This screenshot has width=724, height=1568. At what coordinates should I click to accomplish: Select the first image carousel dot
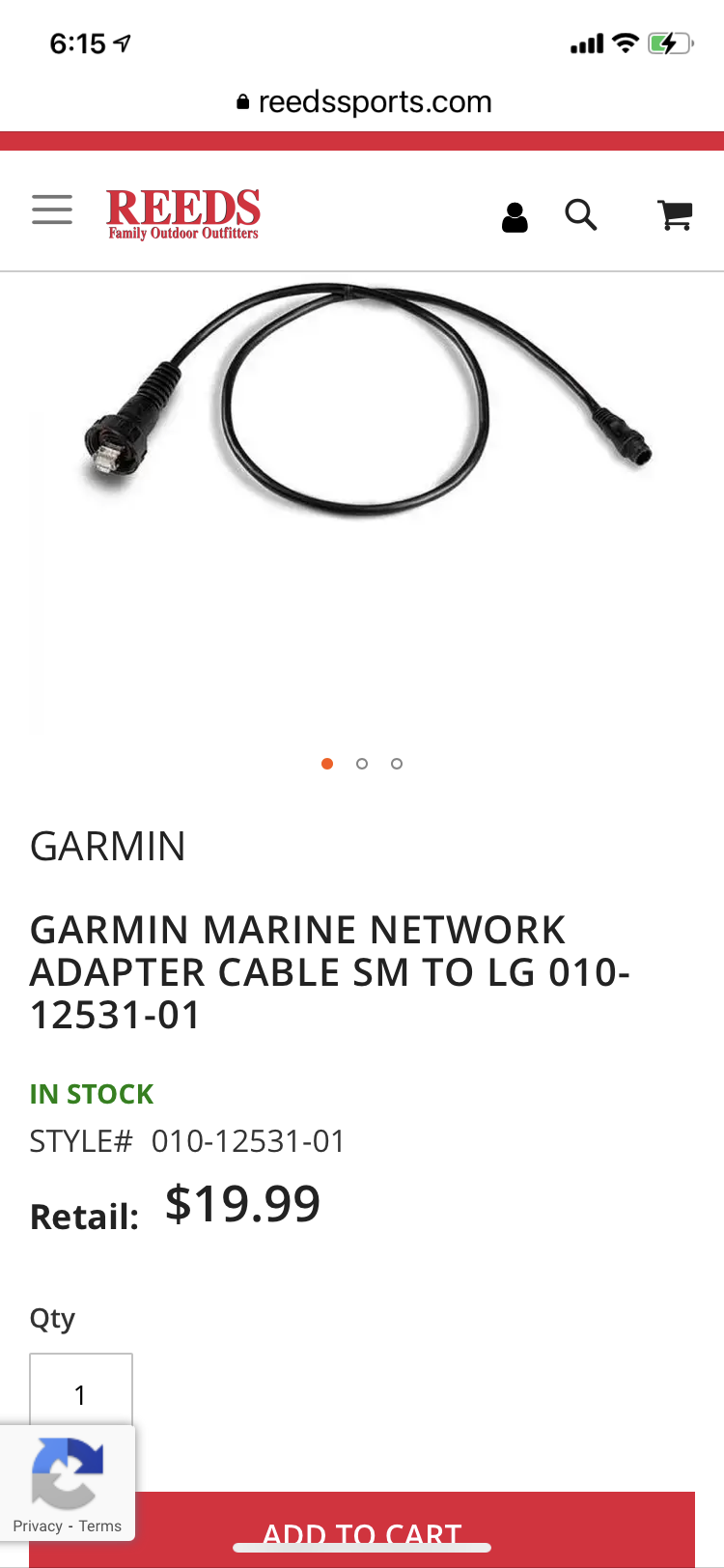coord(327,764)
